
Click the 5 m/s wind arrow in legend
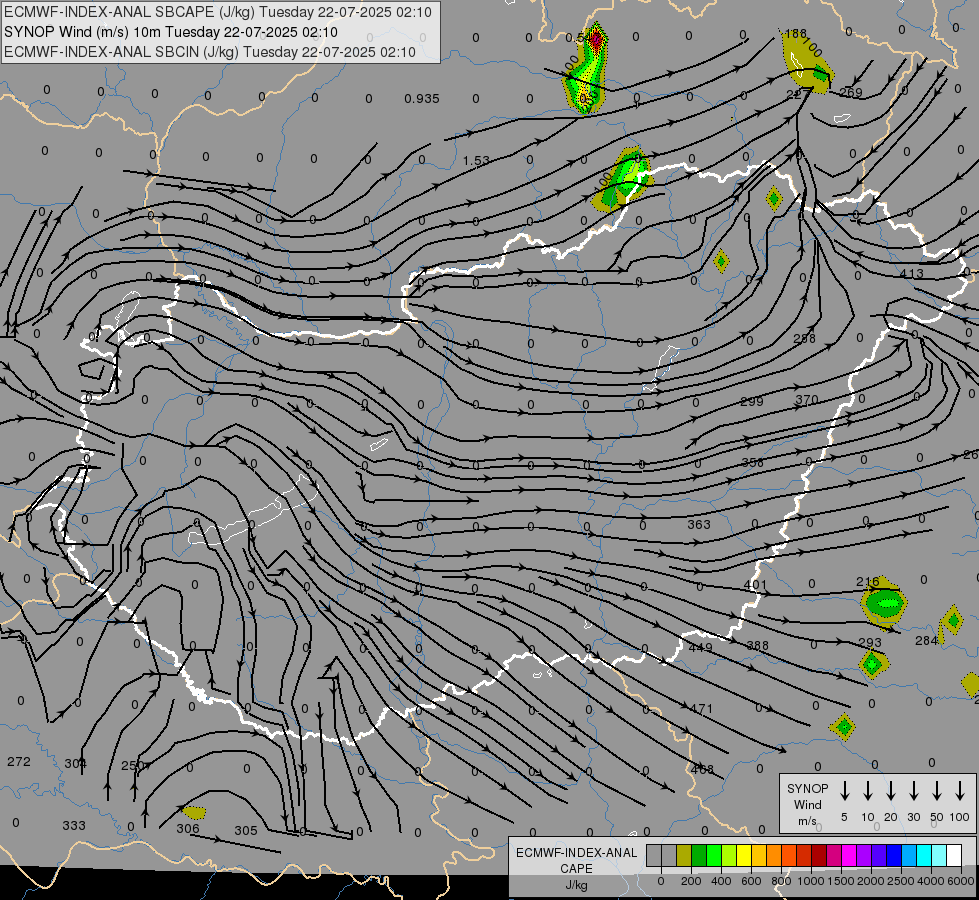[844, 791]
